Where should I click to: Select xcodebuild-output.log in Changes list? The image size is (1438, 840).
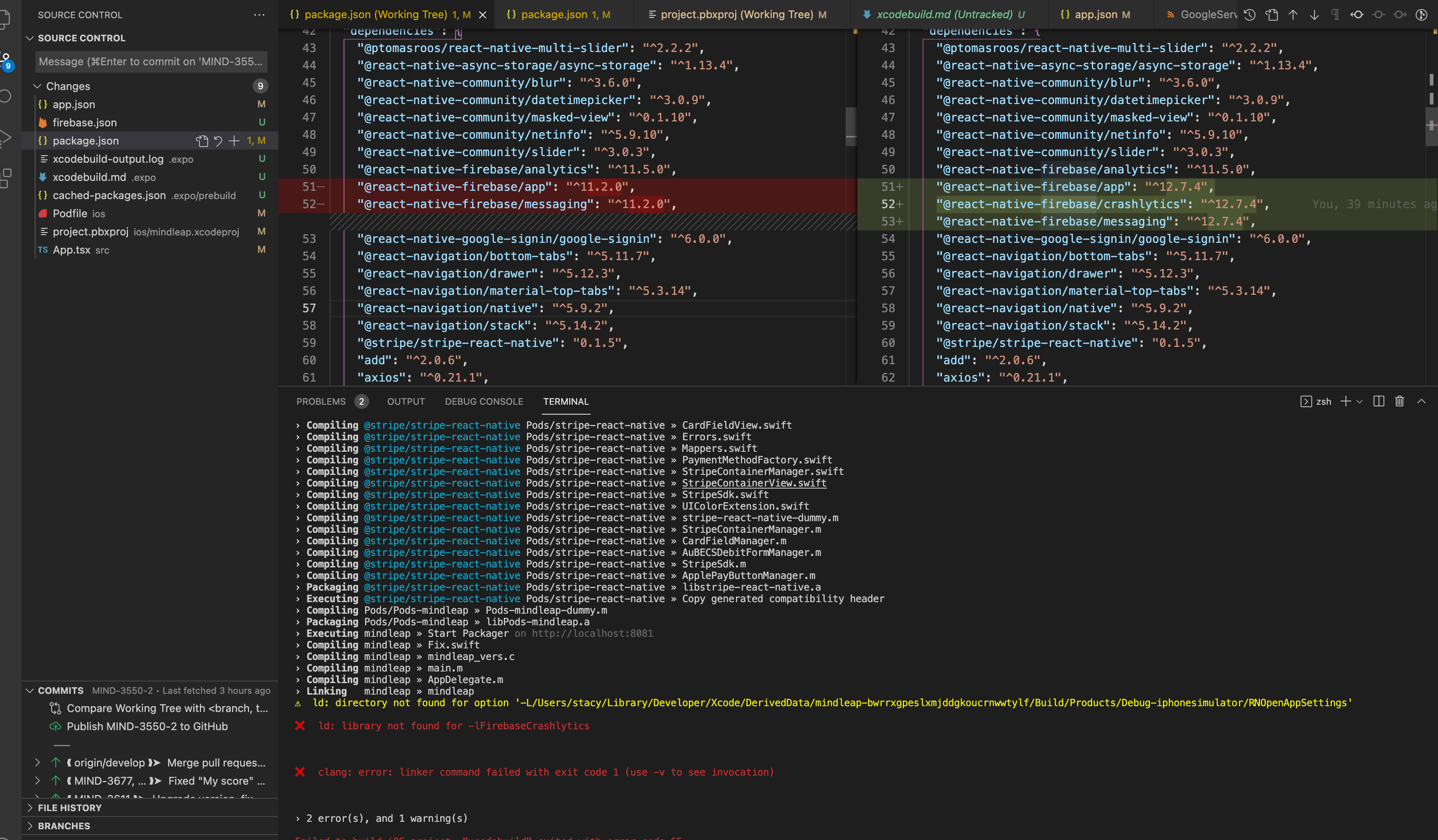tap(149, 159)
